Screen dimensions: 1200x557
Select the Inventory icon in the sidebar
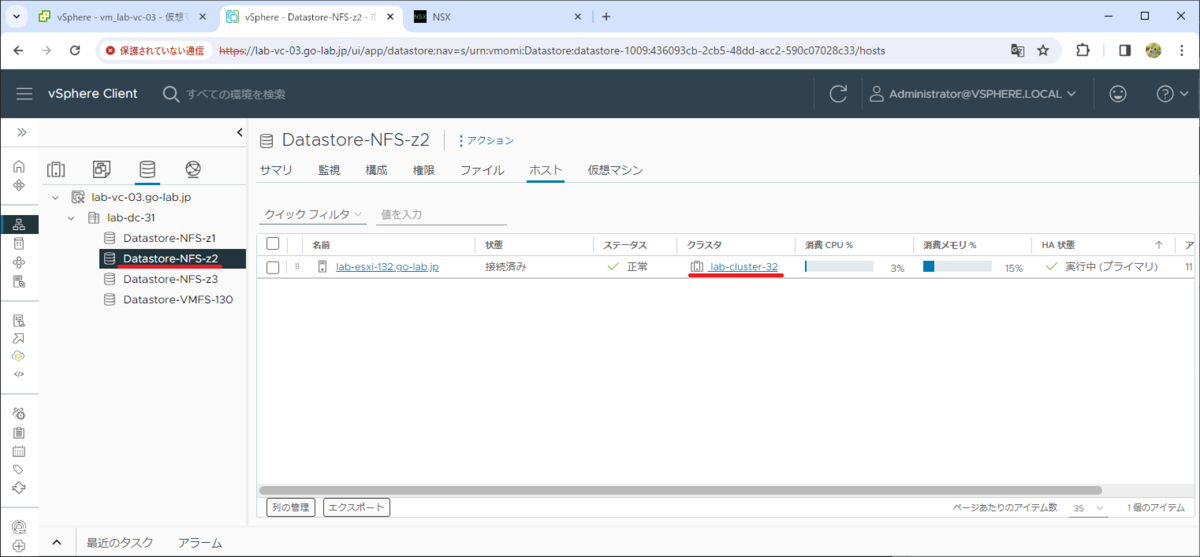(19, 224)
